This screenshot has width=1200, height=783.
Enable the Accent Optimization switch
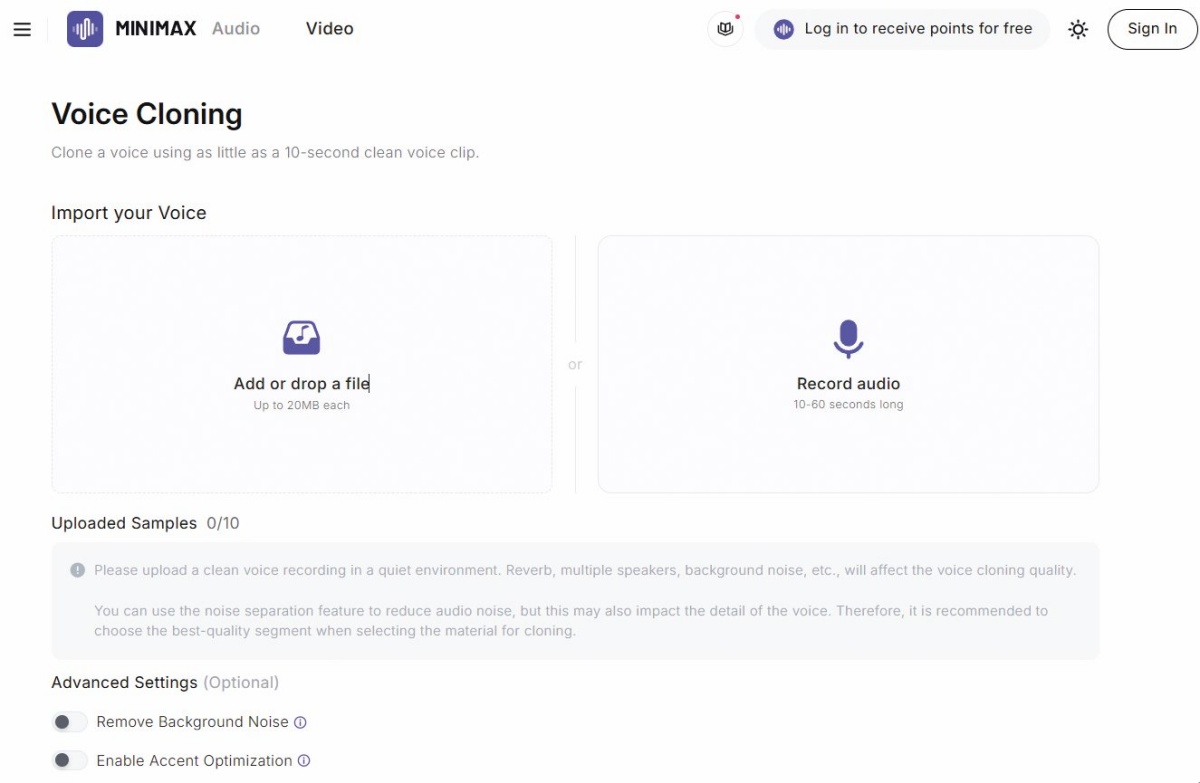[x=70, y=761]
